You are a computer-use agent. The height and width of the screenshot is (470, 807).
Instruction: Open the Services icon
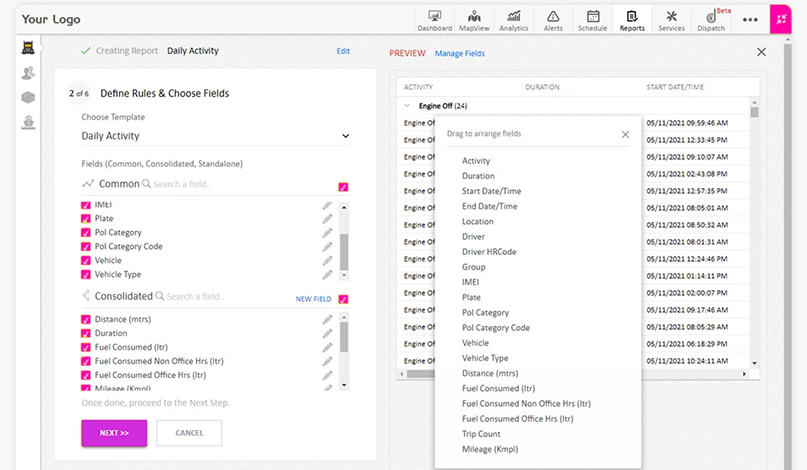pyautogui.click(x=671, y=19)
